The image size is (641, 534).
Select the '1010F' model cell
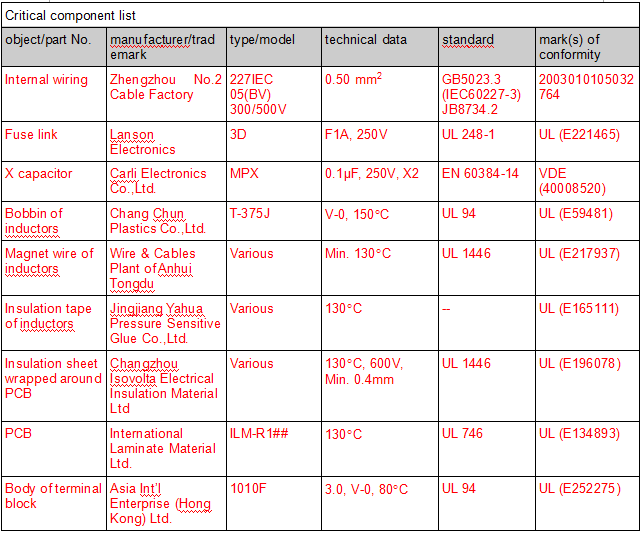coord(274,503)
